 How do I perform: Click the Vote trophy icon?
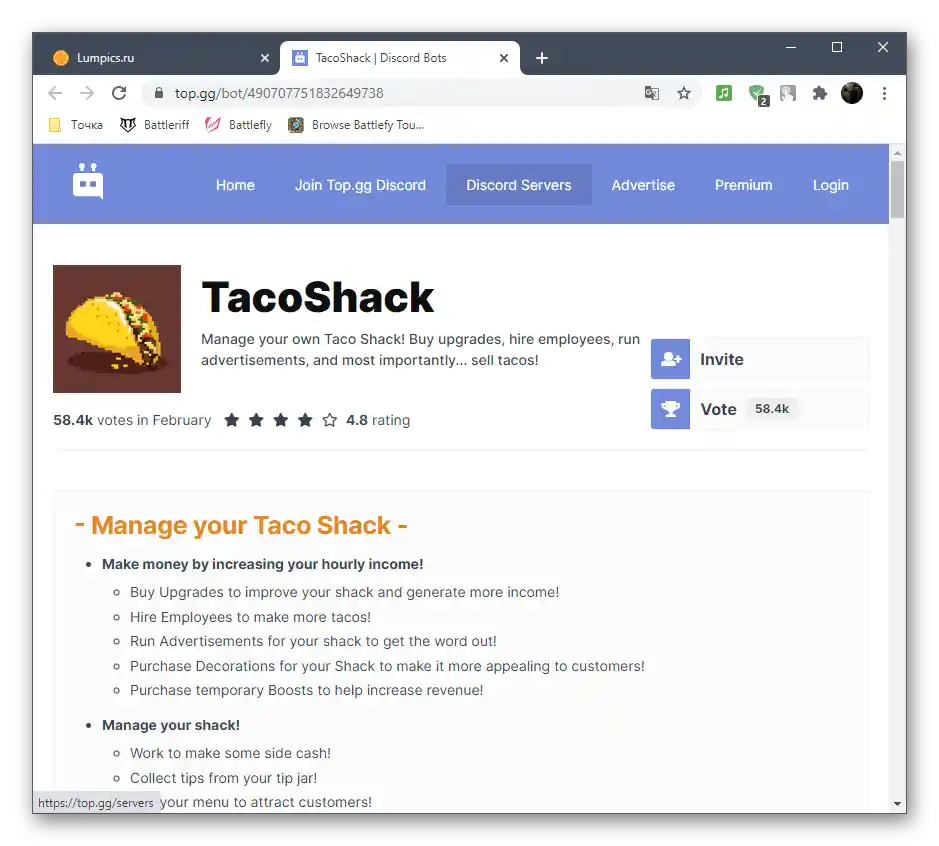670,409
